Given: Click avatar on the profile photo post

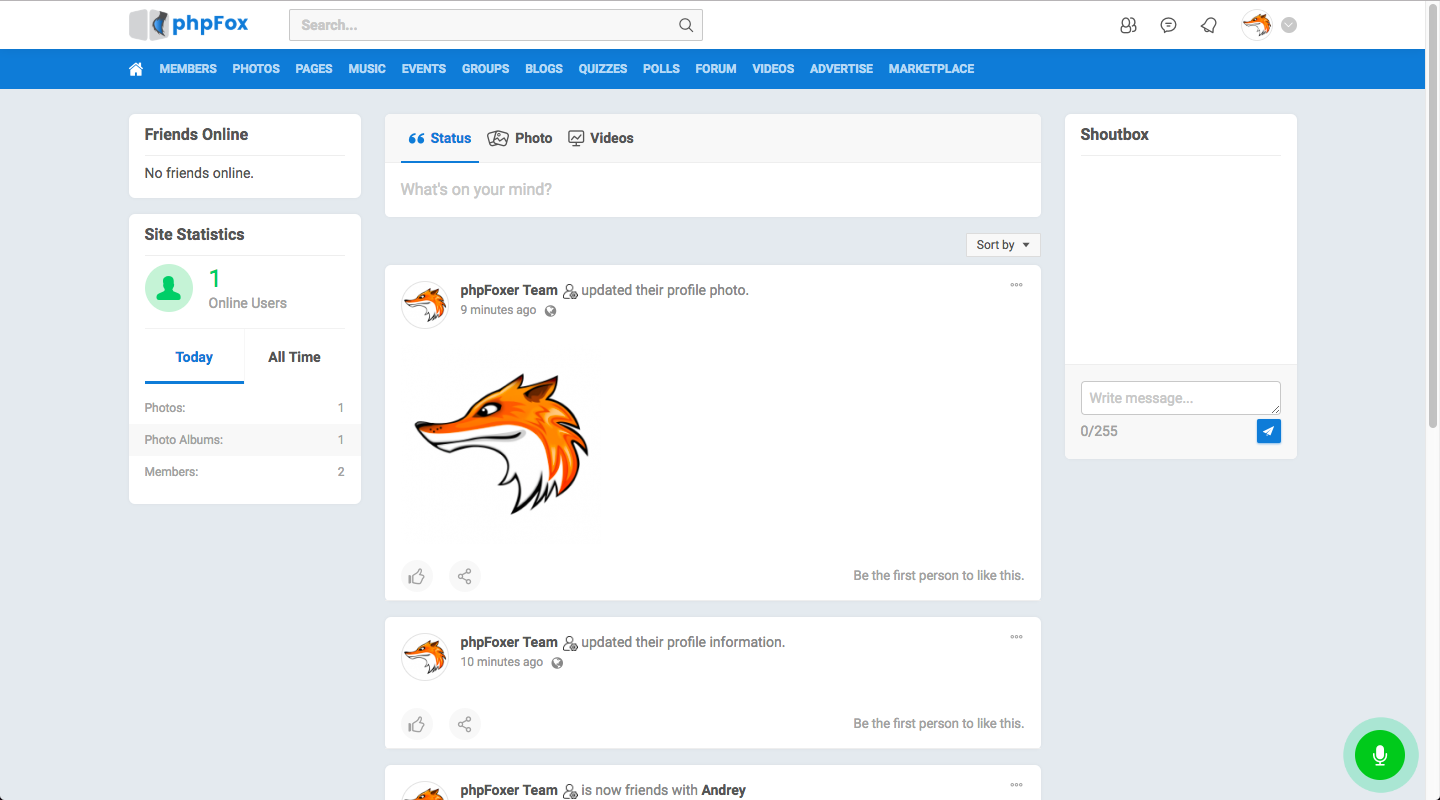Looking at the screenshot, I should (x=425, y=305).
